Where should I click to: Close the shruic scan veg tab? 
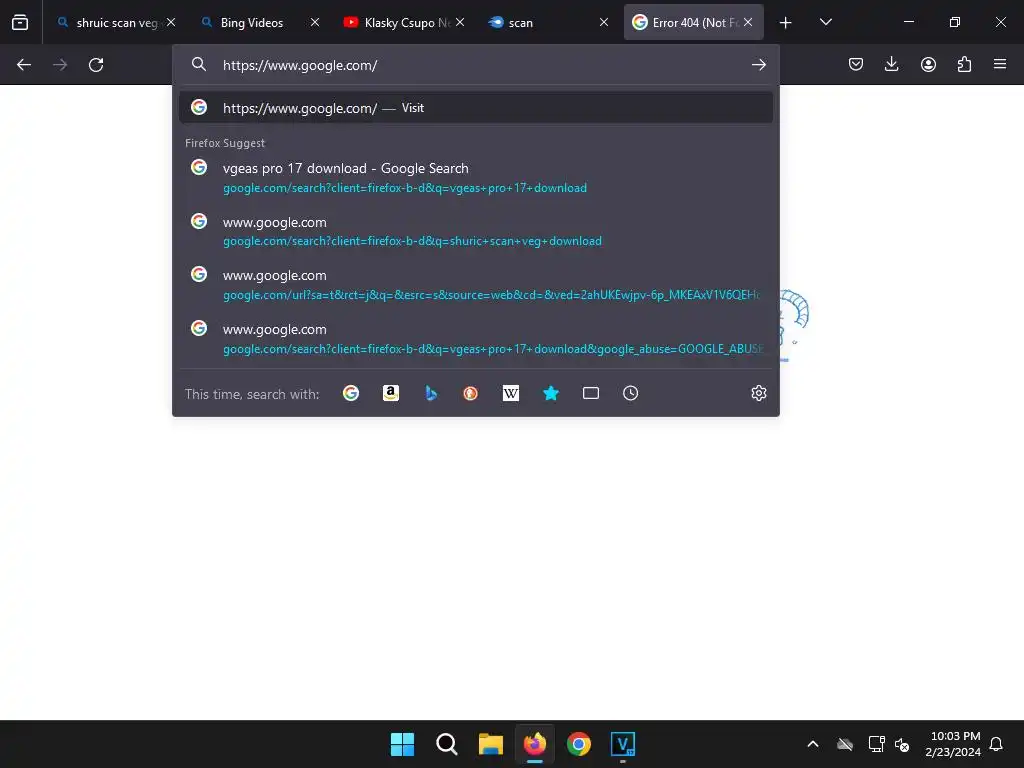tap(170, 22)
